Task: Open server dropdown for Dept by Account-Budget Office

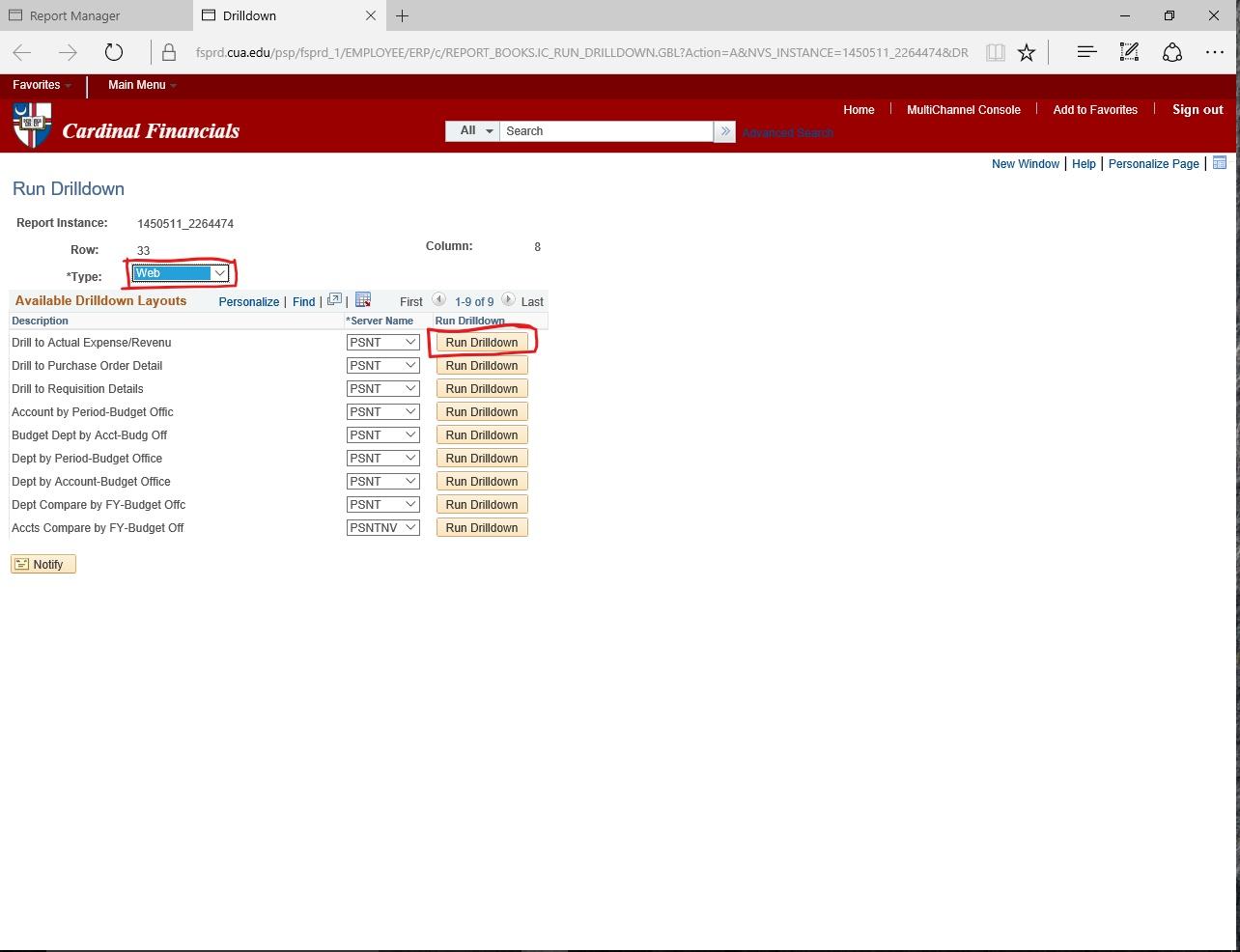Action: point(383,482)
